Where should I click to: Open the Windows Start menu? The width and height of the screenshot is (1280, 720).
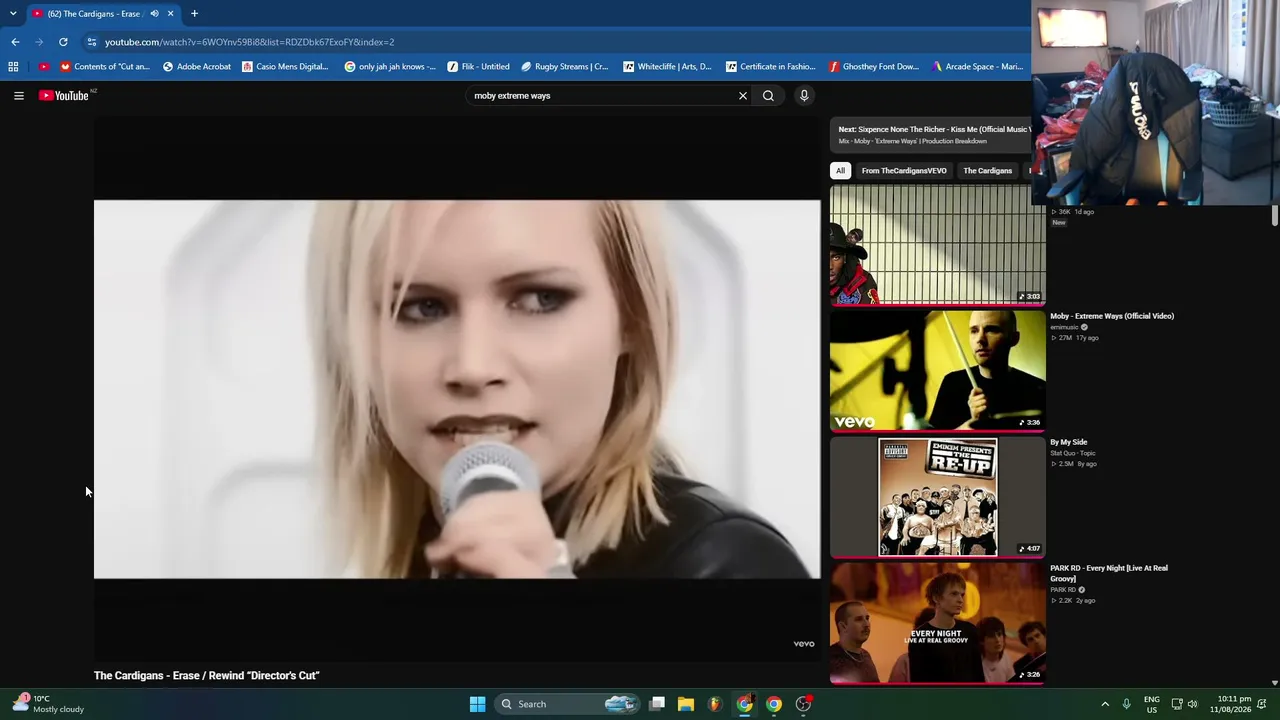478,704
